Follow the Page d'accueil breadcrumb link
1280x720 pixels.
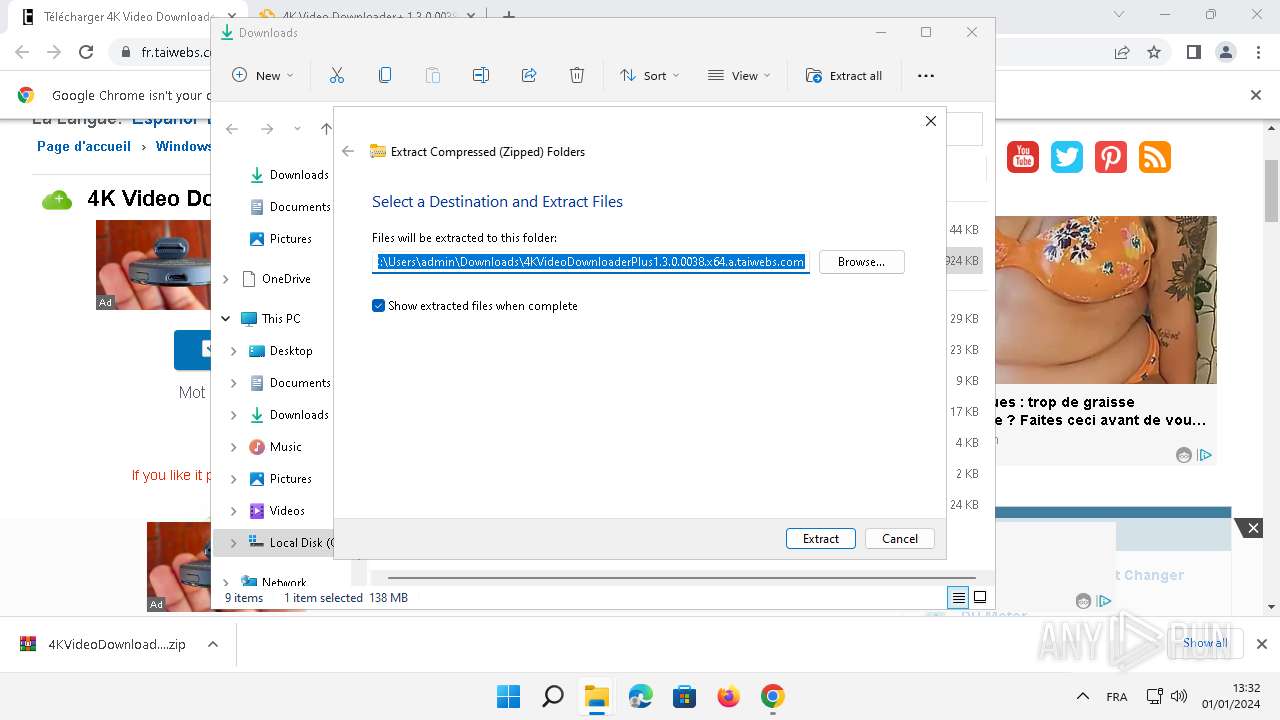coord(84,146)
